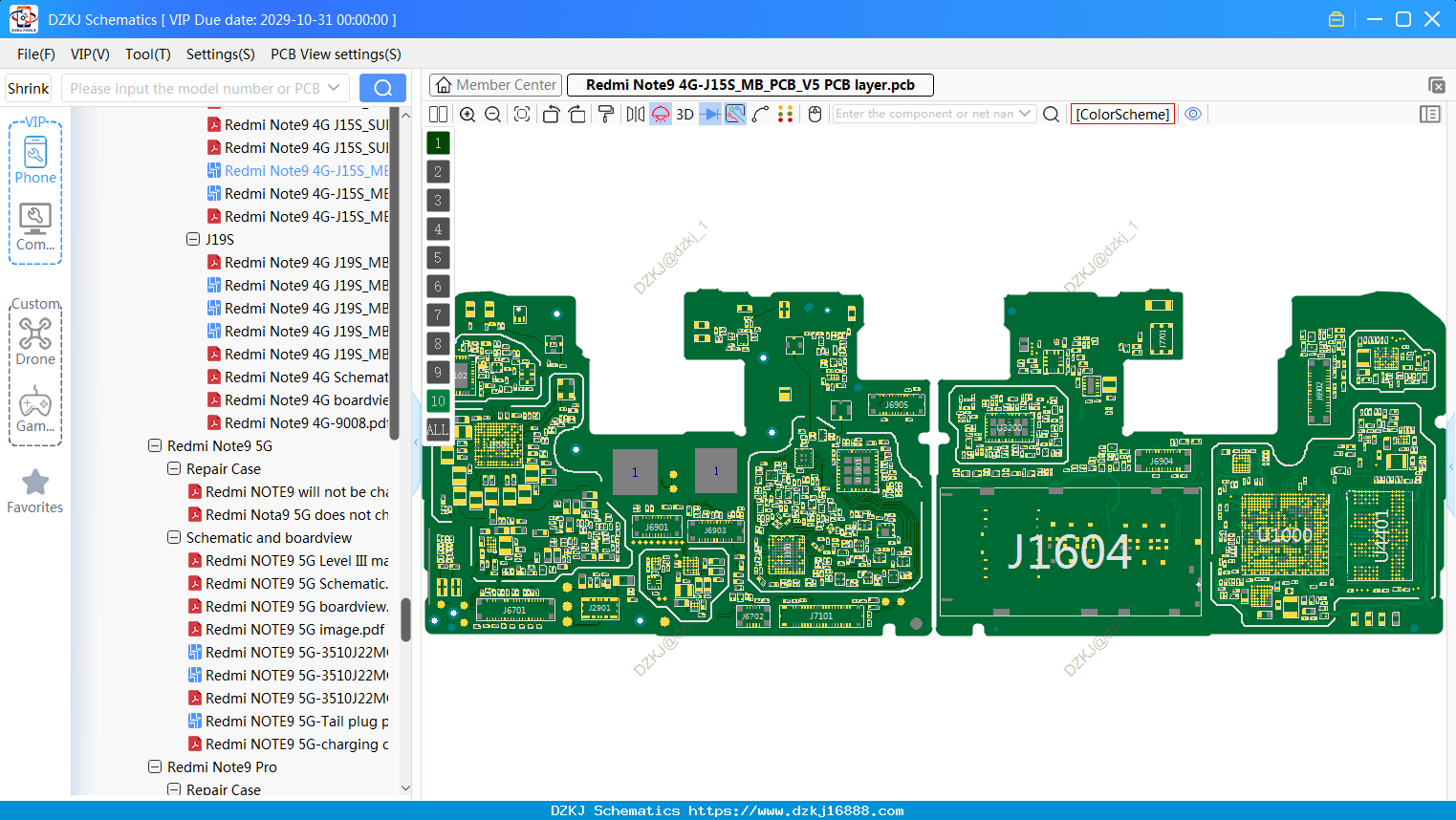Collapse the Schematic and boardview folder
1456x820 pixels.
click(x=174, y=537)
